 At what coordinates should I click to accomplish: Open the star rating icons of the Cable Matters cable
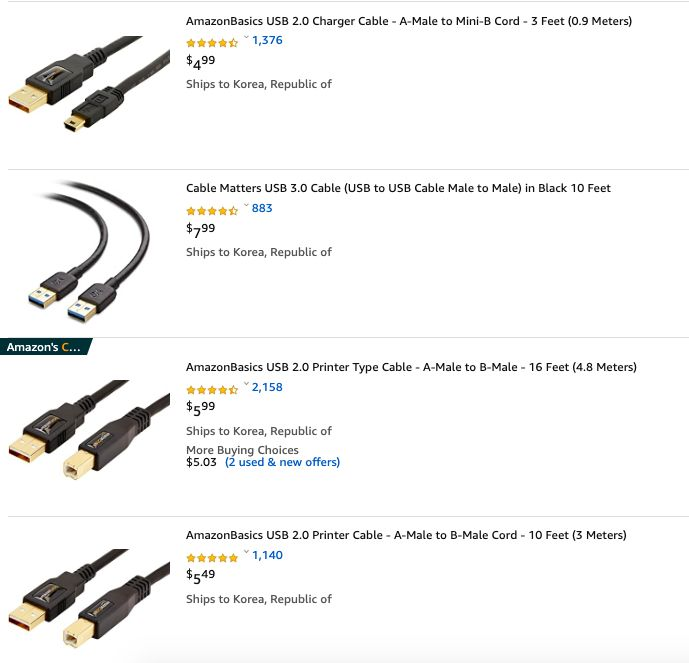[212, 211]
